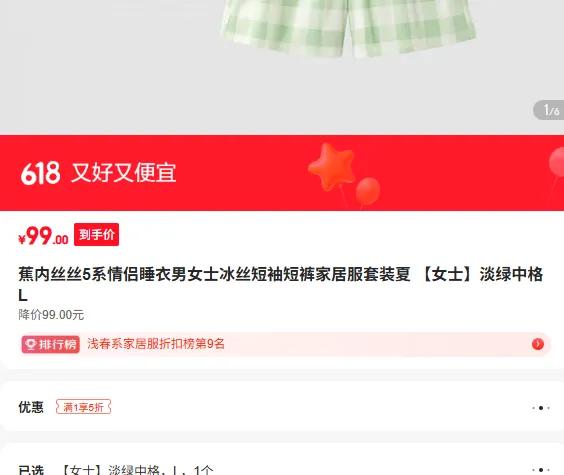Select the product title 蕉内丝丝5系情侣睡衣

[281, 284]
